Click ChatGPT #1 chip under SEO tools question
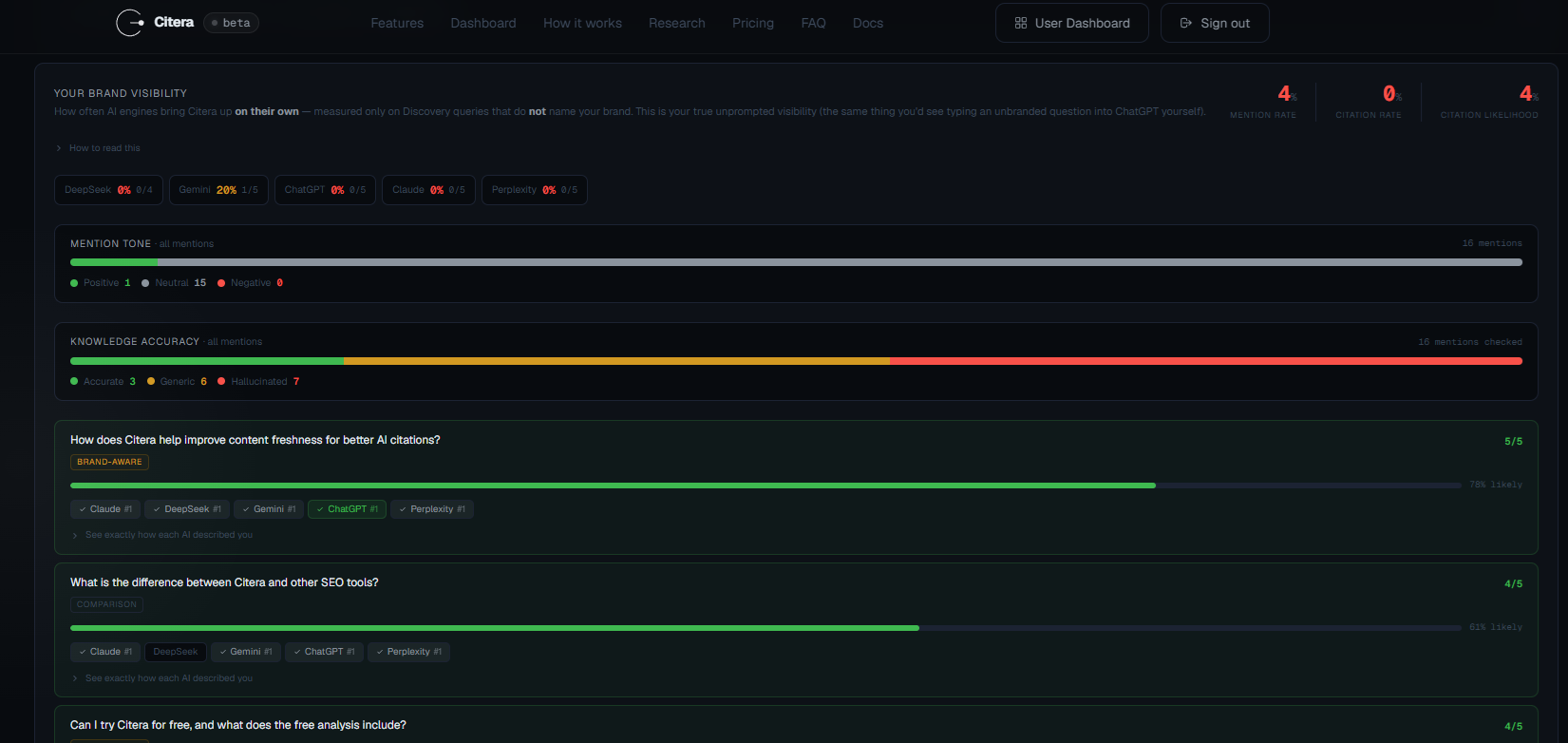The height and width of the screenshot is (743, 1568). click(x=324, y=652)
